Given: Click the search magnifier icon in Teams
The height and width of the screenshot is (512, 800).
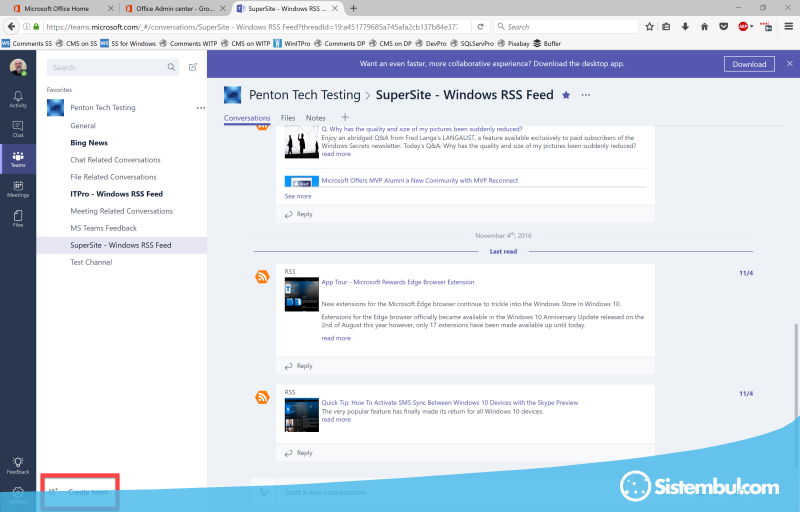Looking at the screenshot, I should tap(171, 67).
